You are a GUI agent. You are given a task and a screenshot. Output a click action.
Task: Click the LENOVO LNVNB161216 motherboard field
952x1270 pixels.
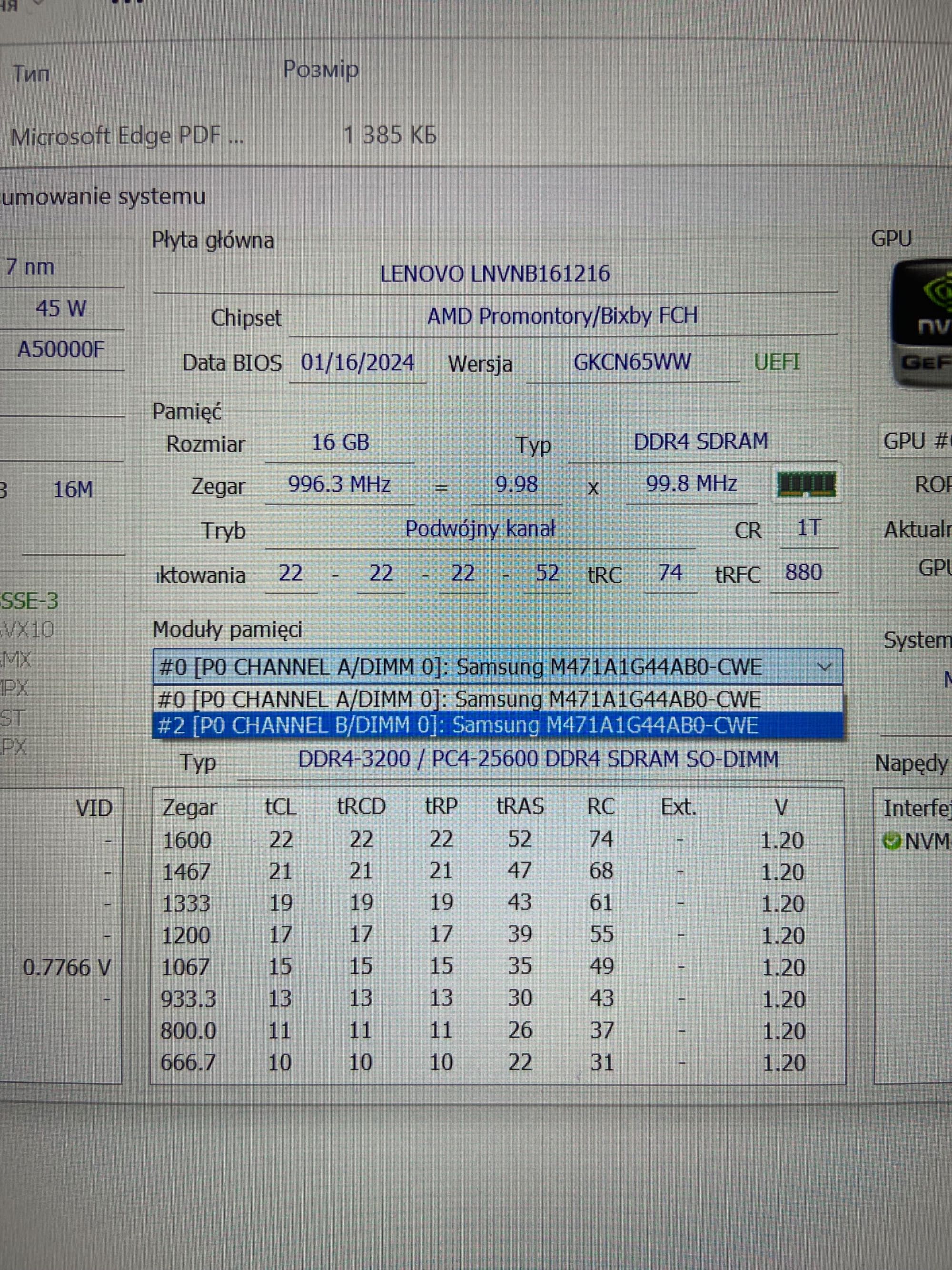click(495, 274)
